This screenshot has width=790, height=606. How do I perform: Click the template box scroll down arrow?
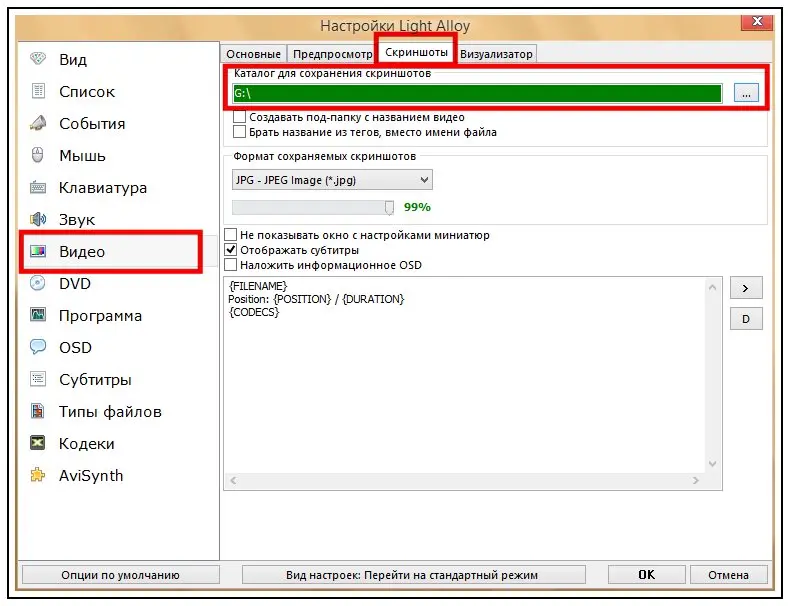[x=712, y=463]
